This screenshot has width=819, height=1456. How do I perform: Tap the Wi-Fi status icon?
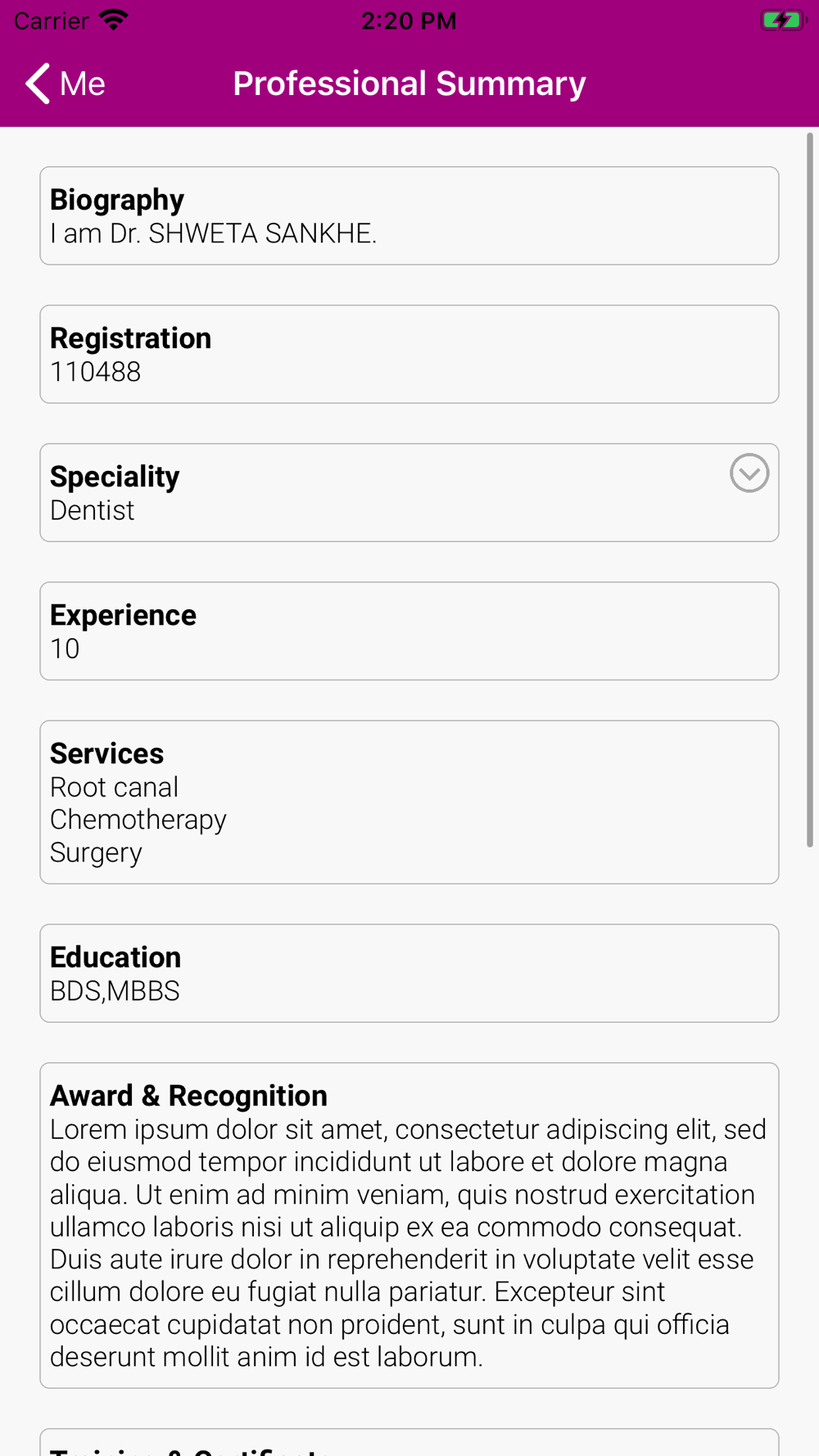coord(114,20)
